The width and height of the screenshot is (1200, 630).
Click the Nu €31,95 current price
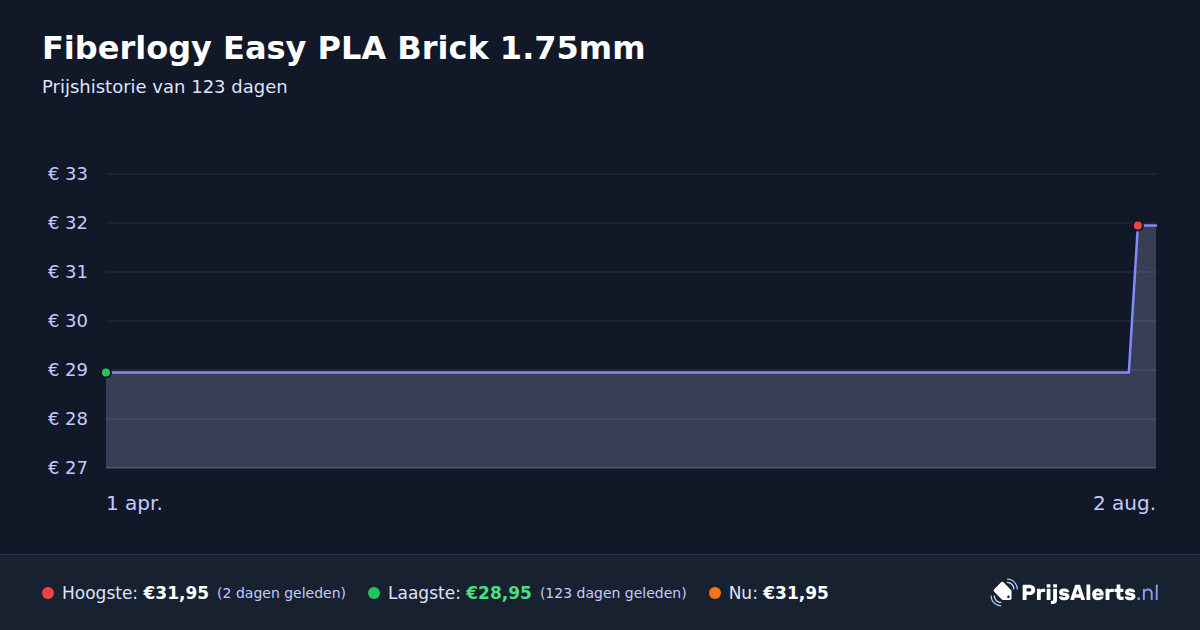point(796,593)
